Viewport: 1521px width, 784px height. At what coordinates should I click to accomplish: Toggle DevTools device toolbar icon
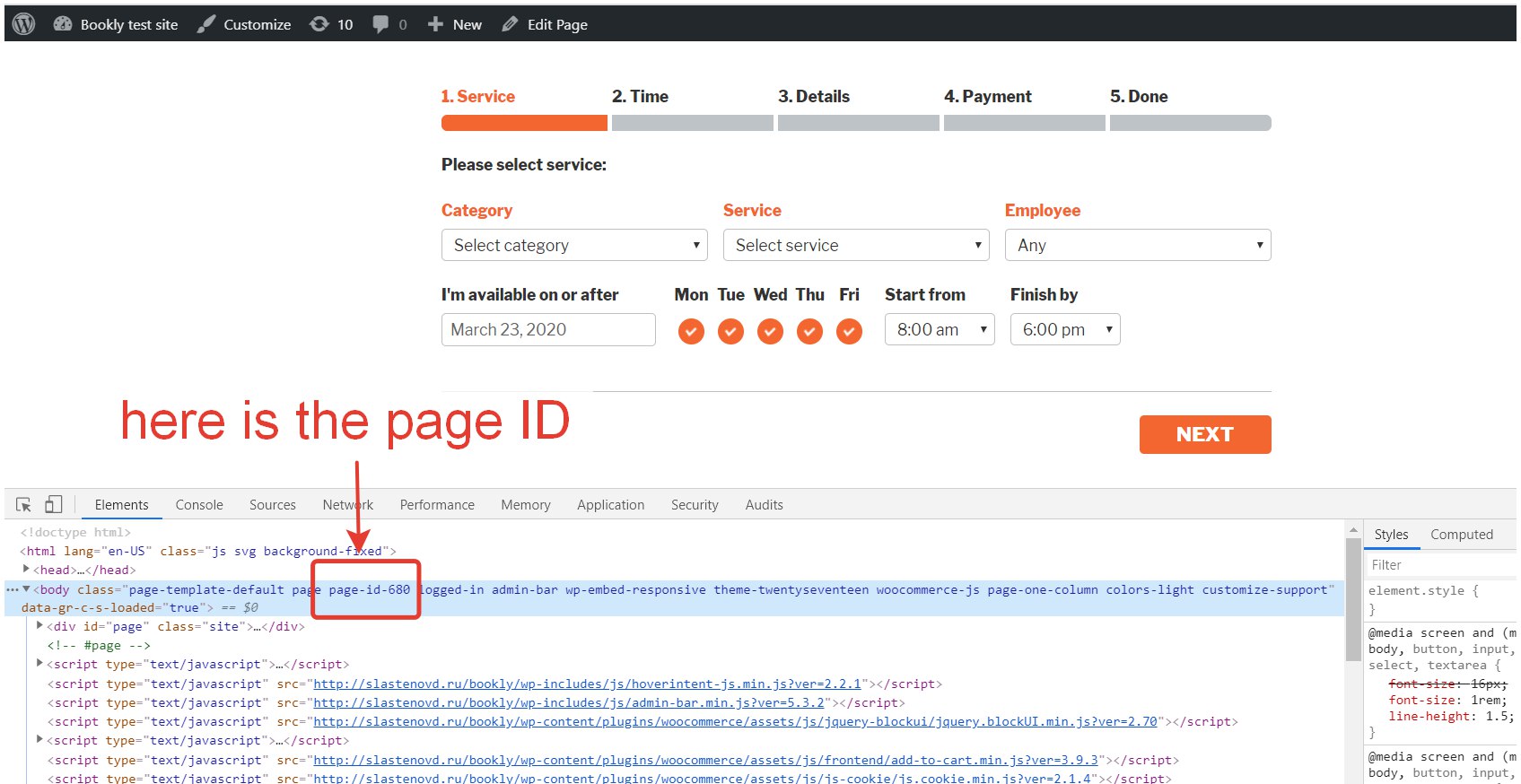(54, 505)
